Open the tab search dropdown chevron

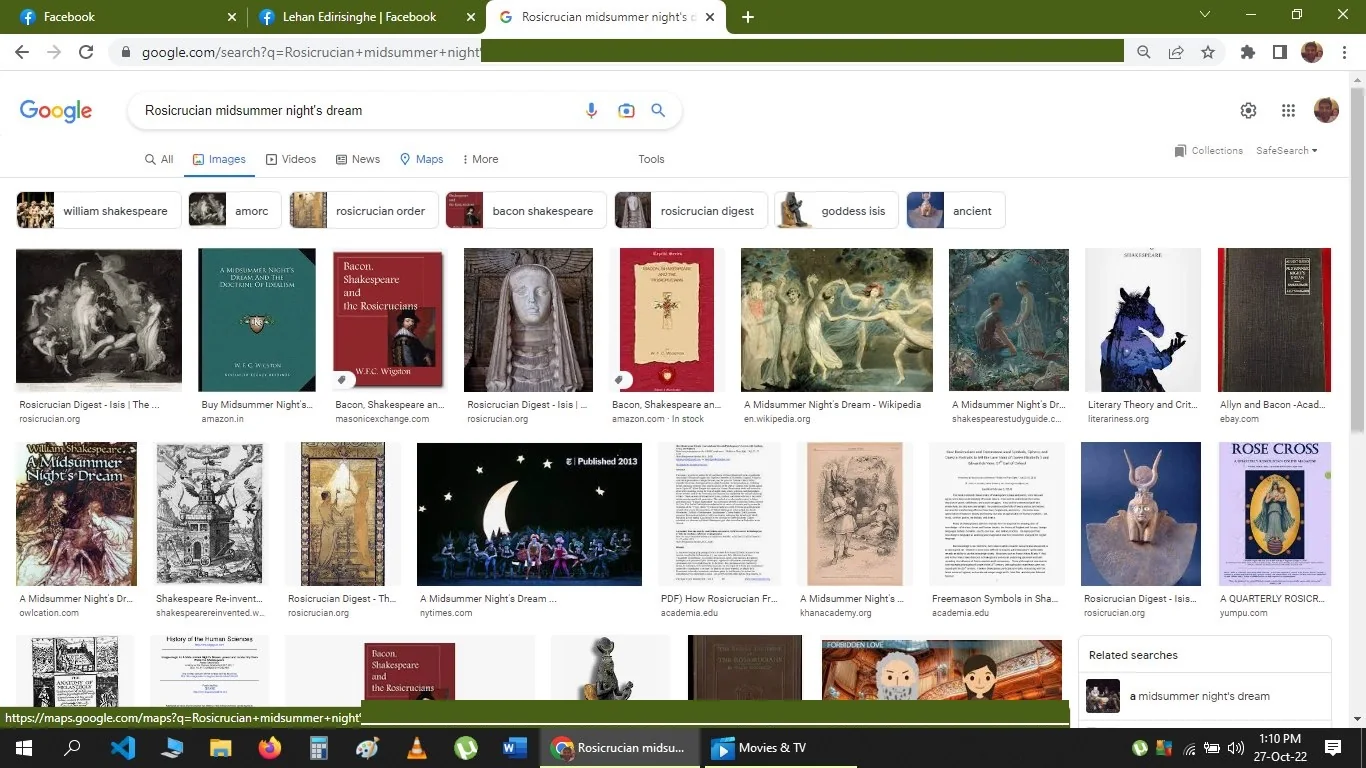[x=1205, y=15]
